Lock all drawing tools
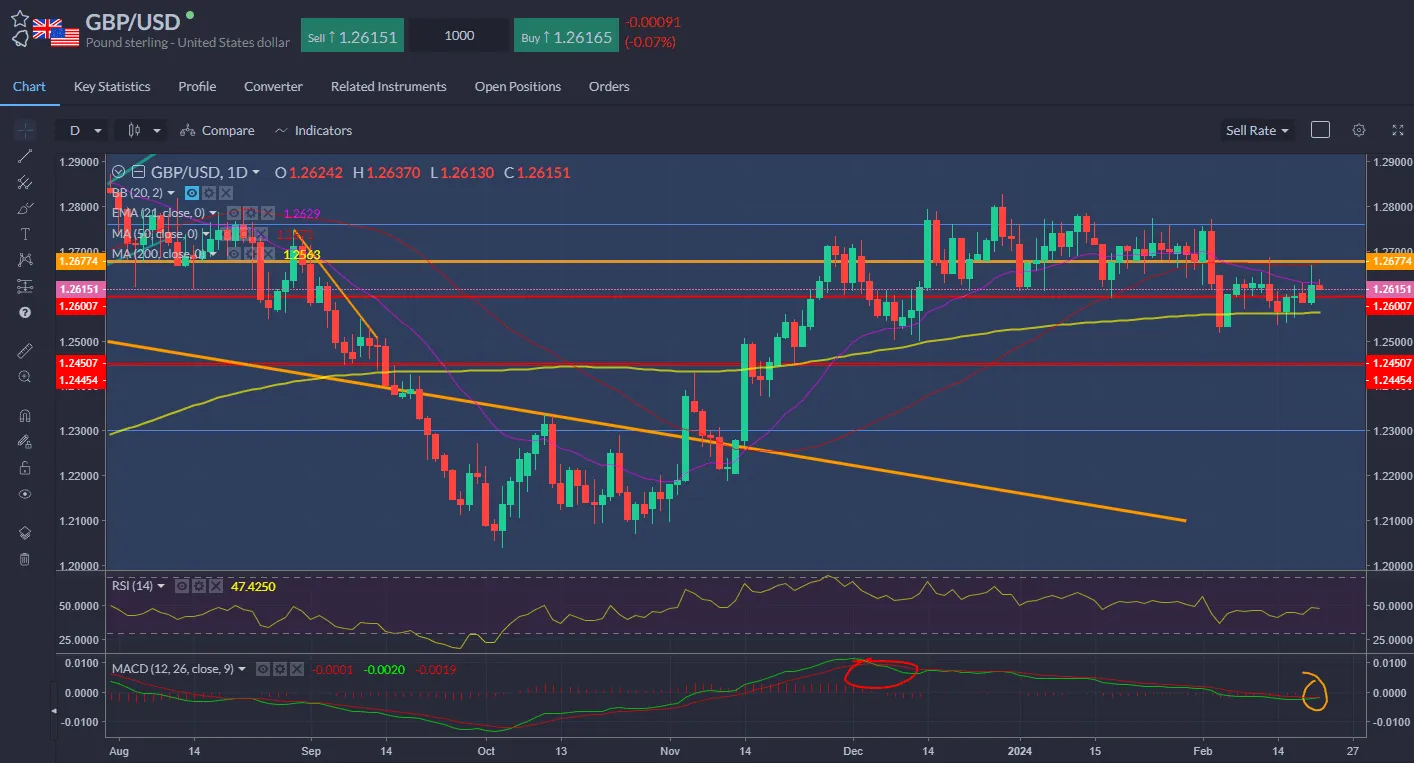Screen dimensions: 1414x763 25,467
